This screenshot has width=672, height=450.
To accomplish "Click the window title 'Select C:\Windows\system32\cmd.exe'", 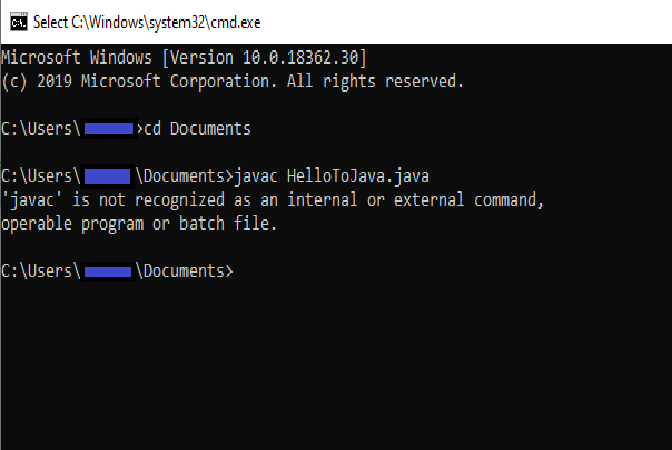I will tap(147, 22).
